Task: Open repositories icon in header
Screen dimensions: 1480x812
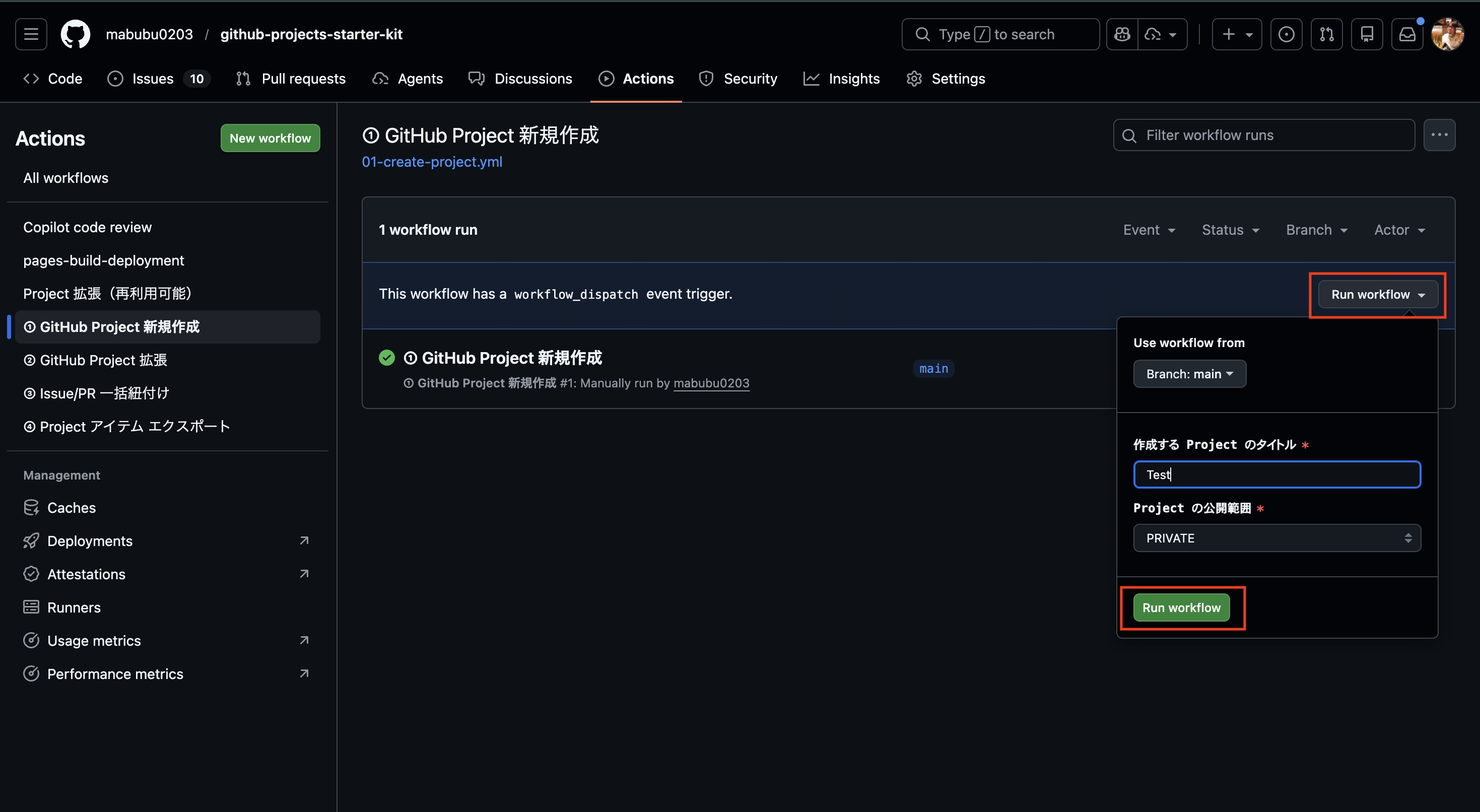Action: click(1367, 34)
